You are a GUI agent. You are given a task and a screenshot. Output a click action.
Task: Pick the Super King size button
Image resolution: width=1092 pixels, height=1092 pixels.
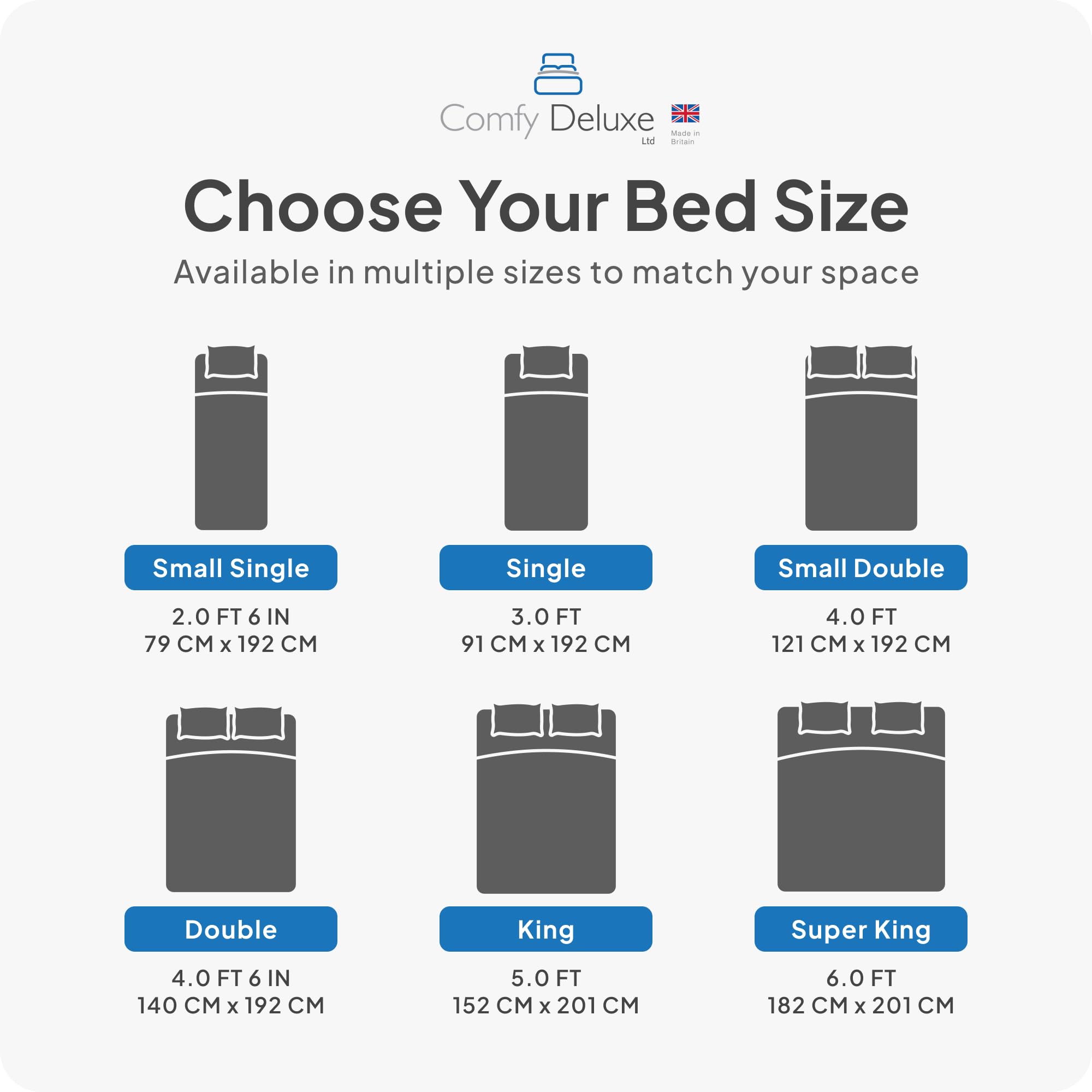pyautogui.click(x=861, y=929)
